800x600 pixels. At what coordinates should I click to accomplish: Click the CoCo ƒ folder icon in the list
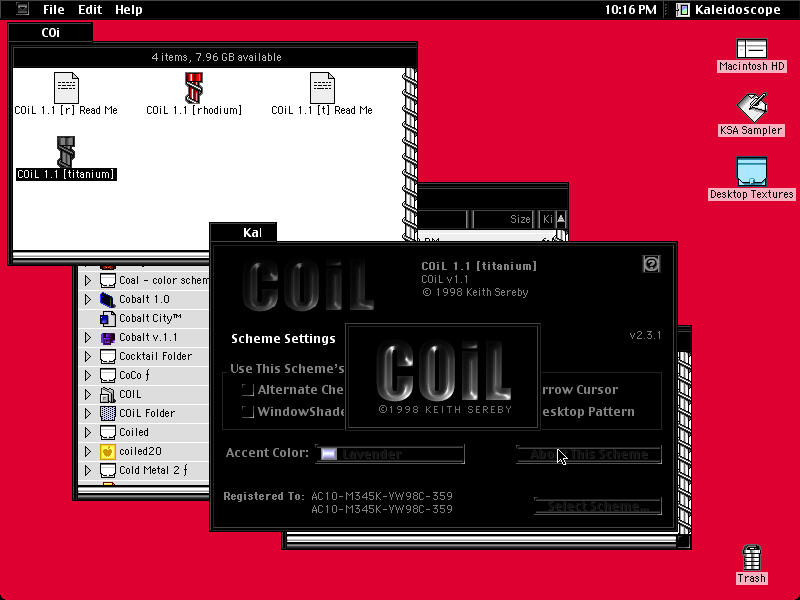pos(107,376)
